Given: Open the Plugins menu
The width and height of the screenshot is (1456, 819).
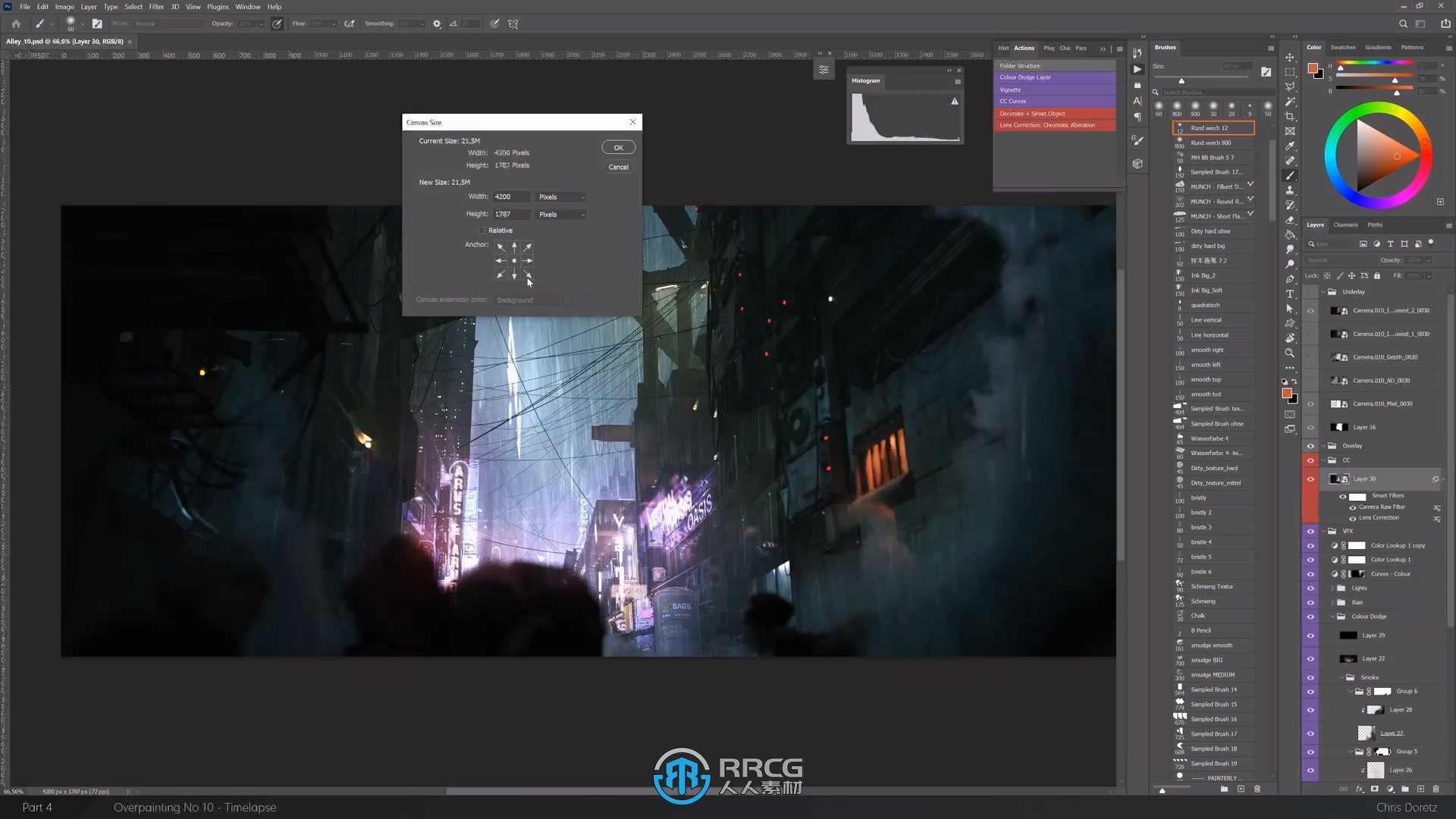Looking at the screenshot, I should click(x=218, y=7).
